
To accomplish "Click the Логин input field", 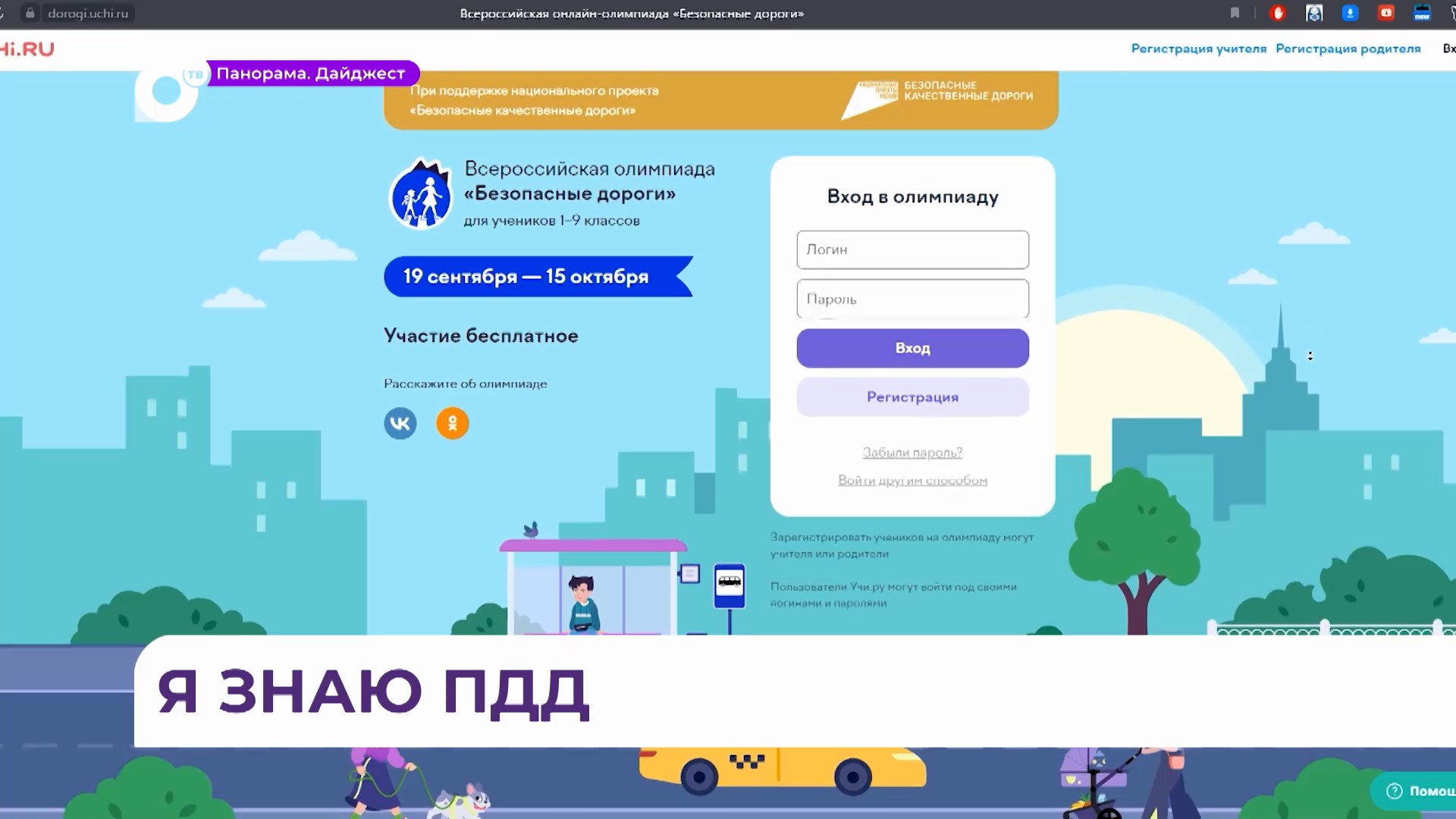I will (x=912, y=249).
